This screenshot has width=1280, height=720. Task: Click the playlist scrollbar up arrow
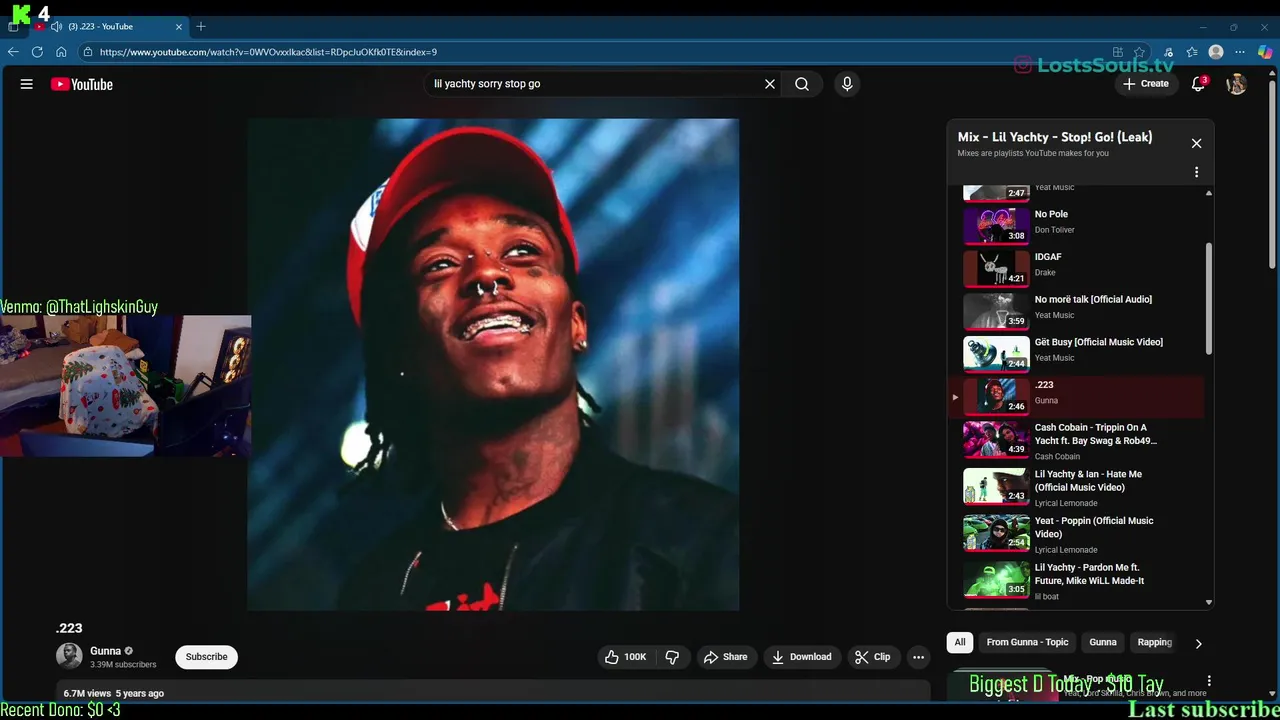pos(1208,192)
